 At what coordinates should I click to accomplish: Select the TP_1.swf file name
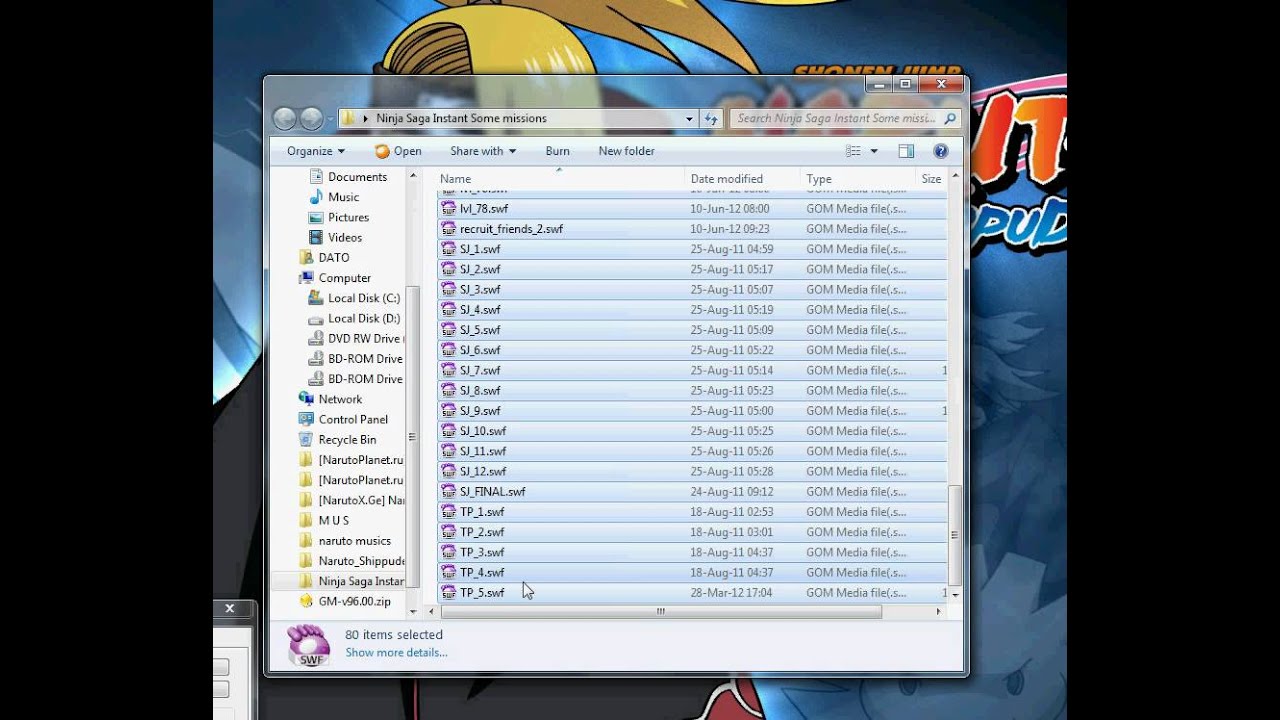coord(482,512)
